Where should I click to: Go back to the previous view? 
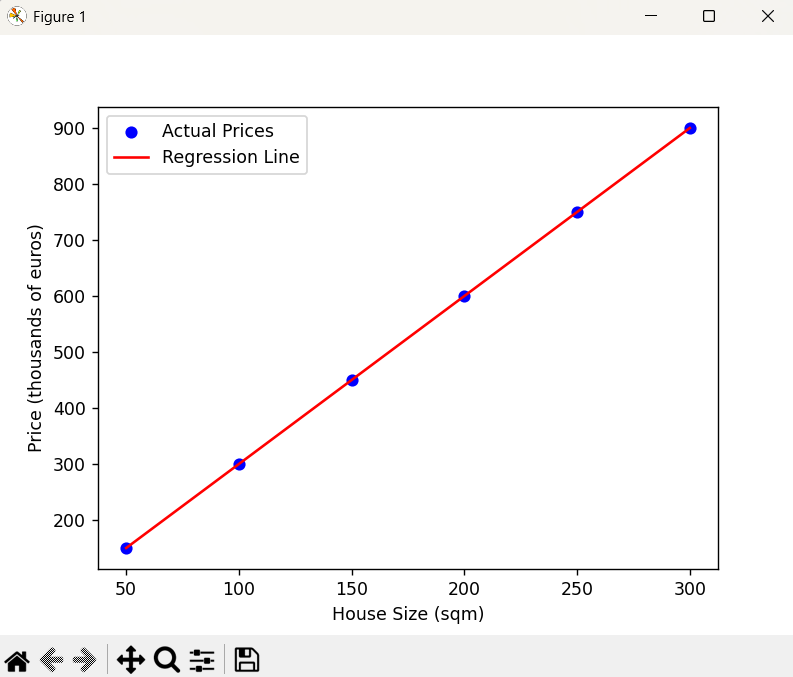pos(52,660)
